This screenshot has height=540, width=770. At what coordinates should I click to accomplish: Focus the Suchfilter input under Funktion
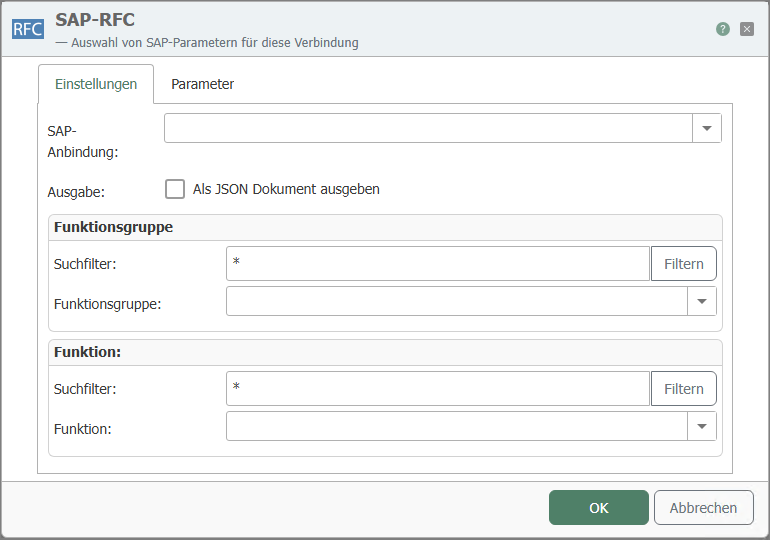438,389
